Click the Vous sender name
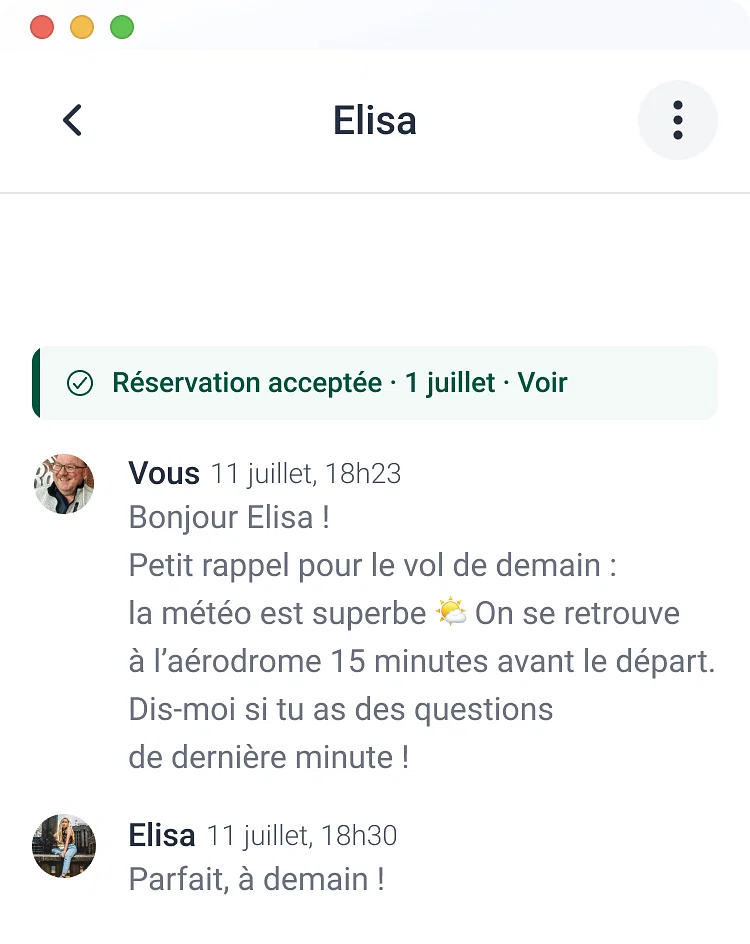750x944 pixels. (164, 473)
